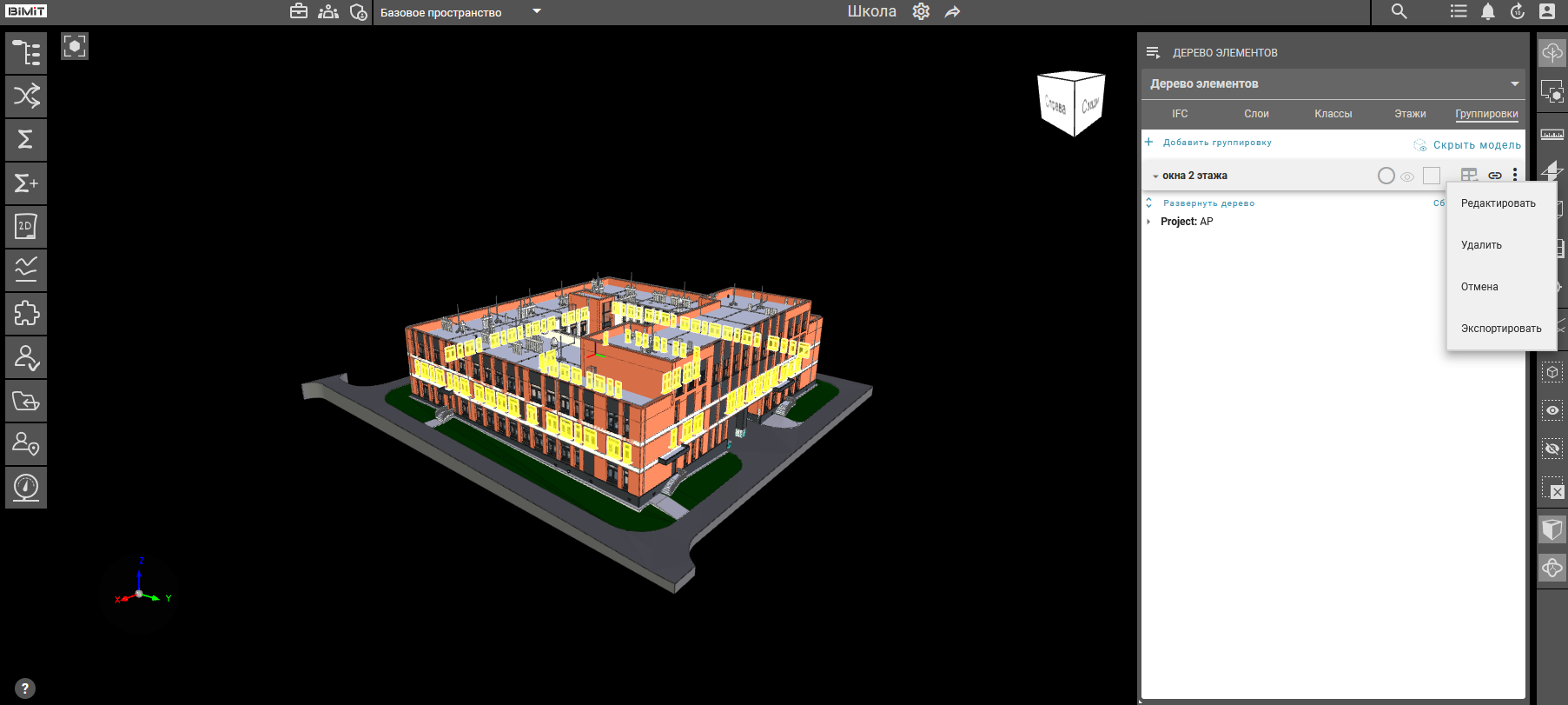
Task: Select the radio circle for окна 2 этажа
Action: click(1386, 176)
